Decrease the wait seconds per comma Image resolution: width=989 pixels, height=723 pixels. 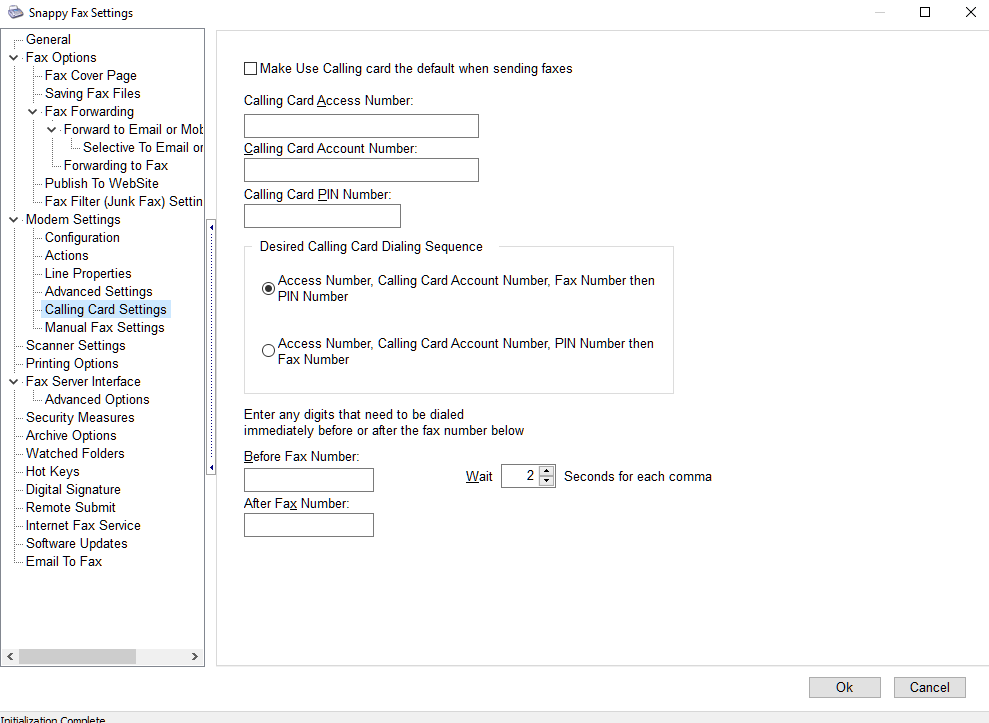click(546, 481)
